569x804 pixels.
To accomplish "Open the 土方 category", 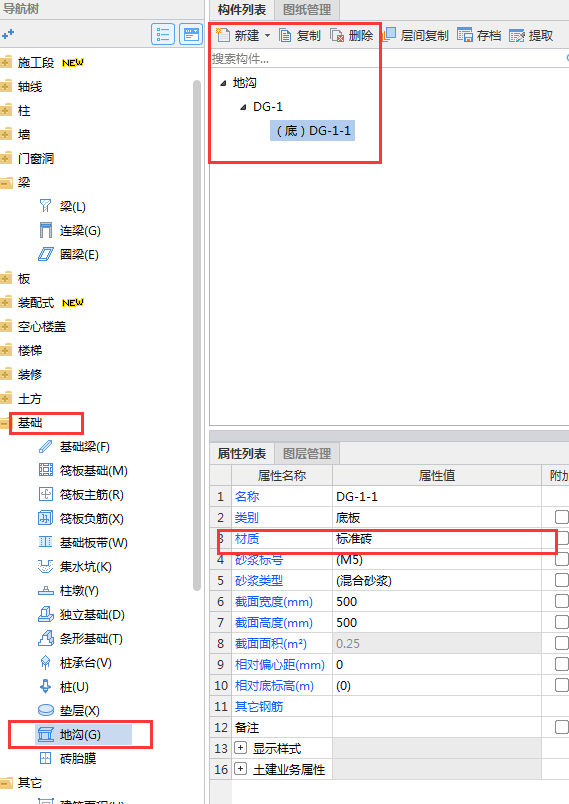I will pos(30,398).
